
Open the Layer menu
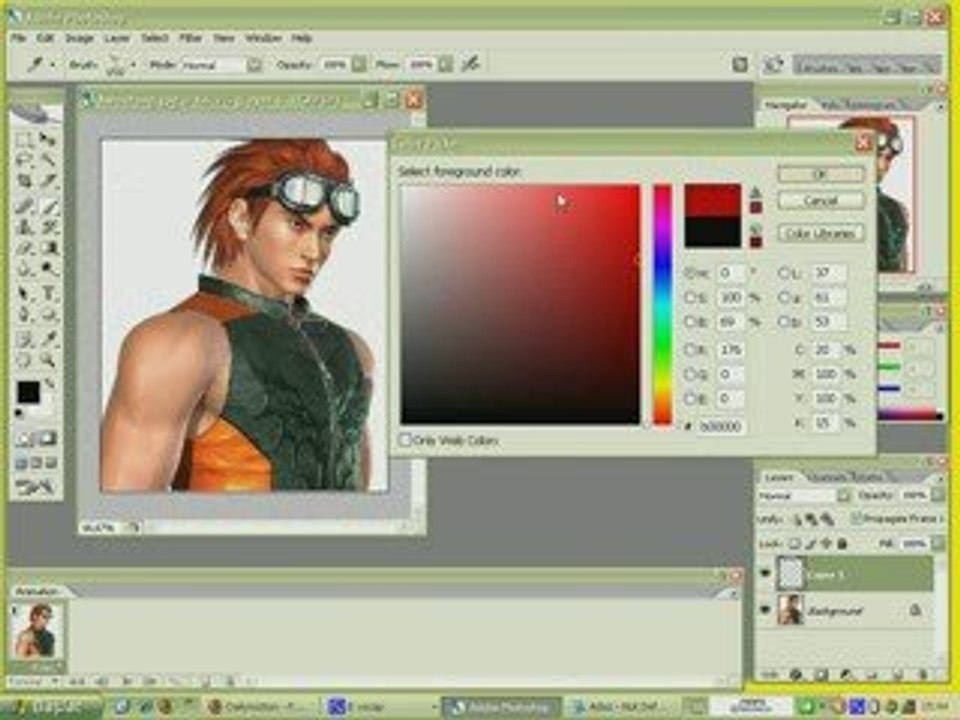click(x=116, y=38)
